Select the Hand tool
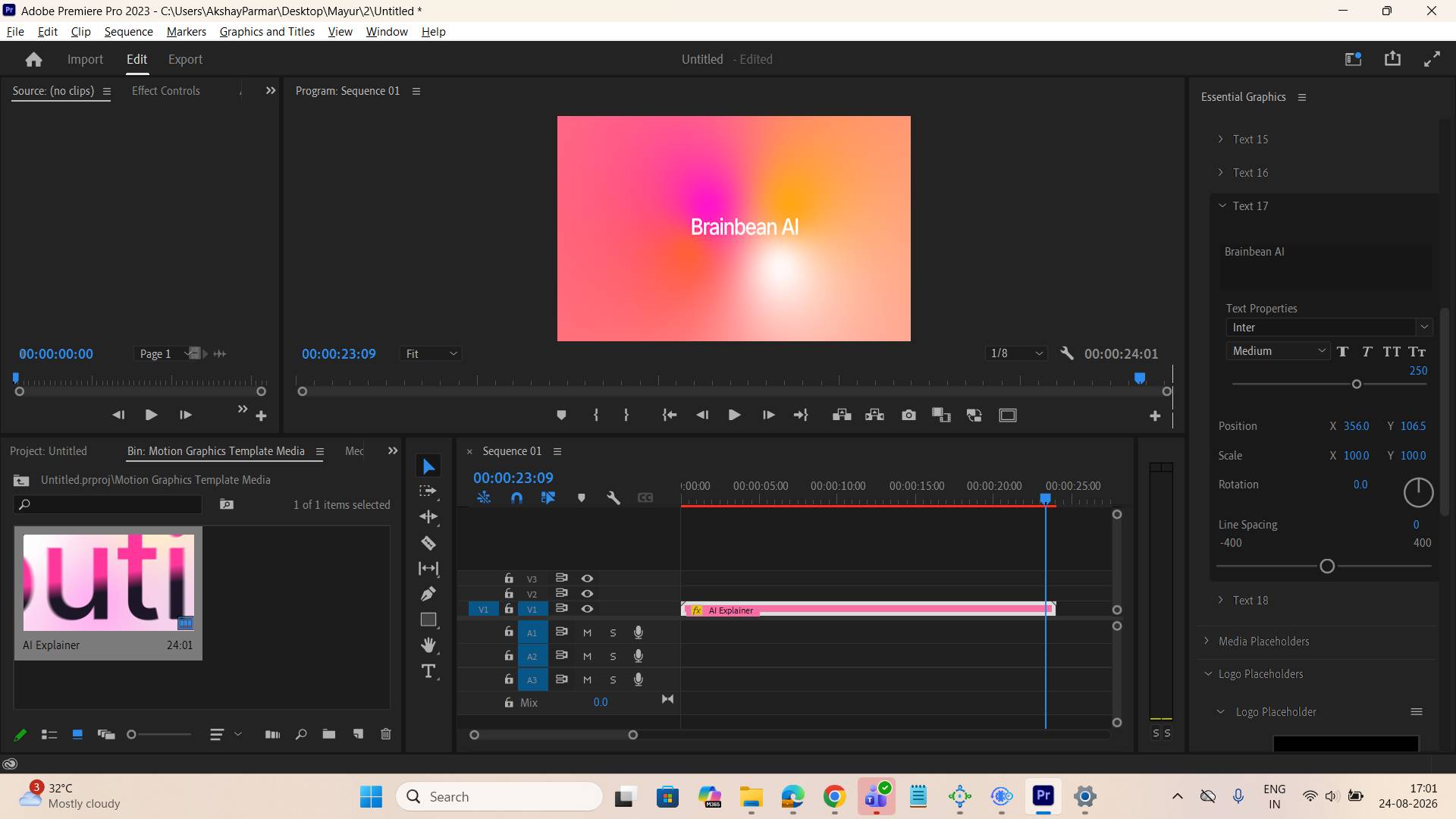Screen dimensions: 1456x819 428,645
